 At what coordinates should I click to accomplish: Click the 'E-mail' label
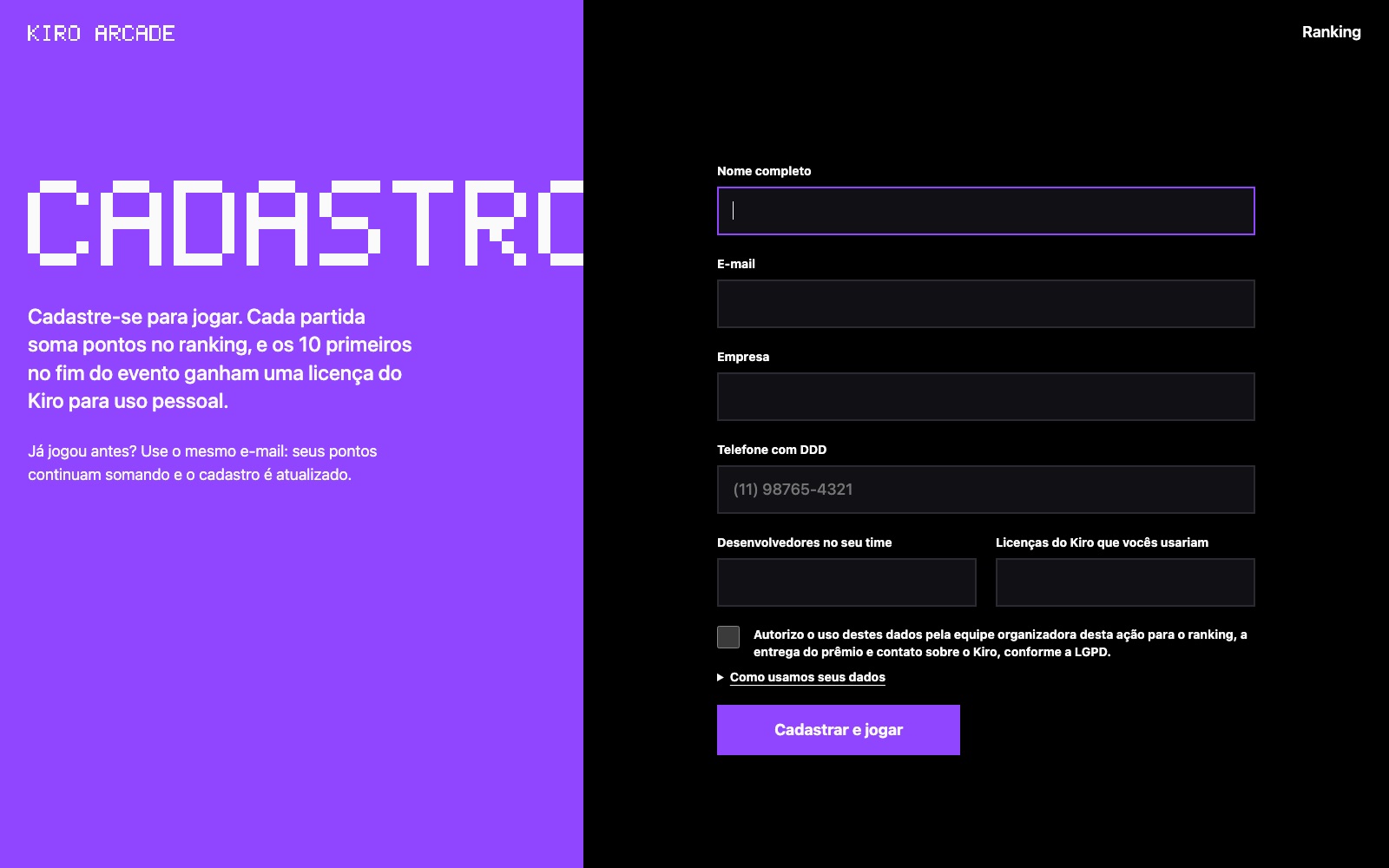click(x=736, y=264)
